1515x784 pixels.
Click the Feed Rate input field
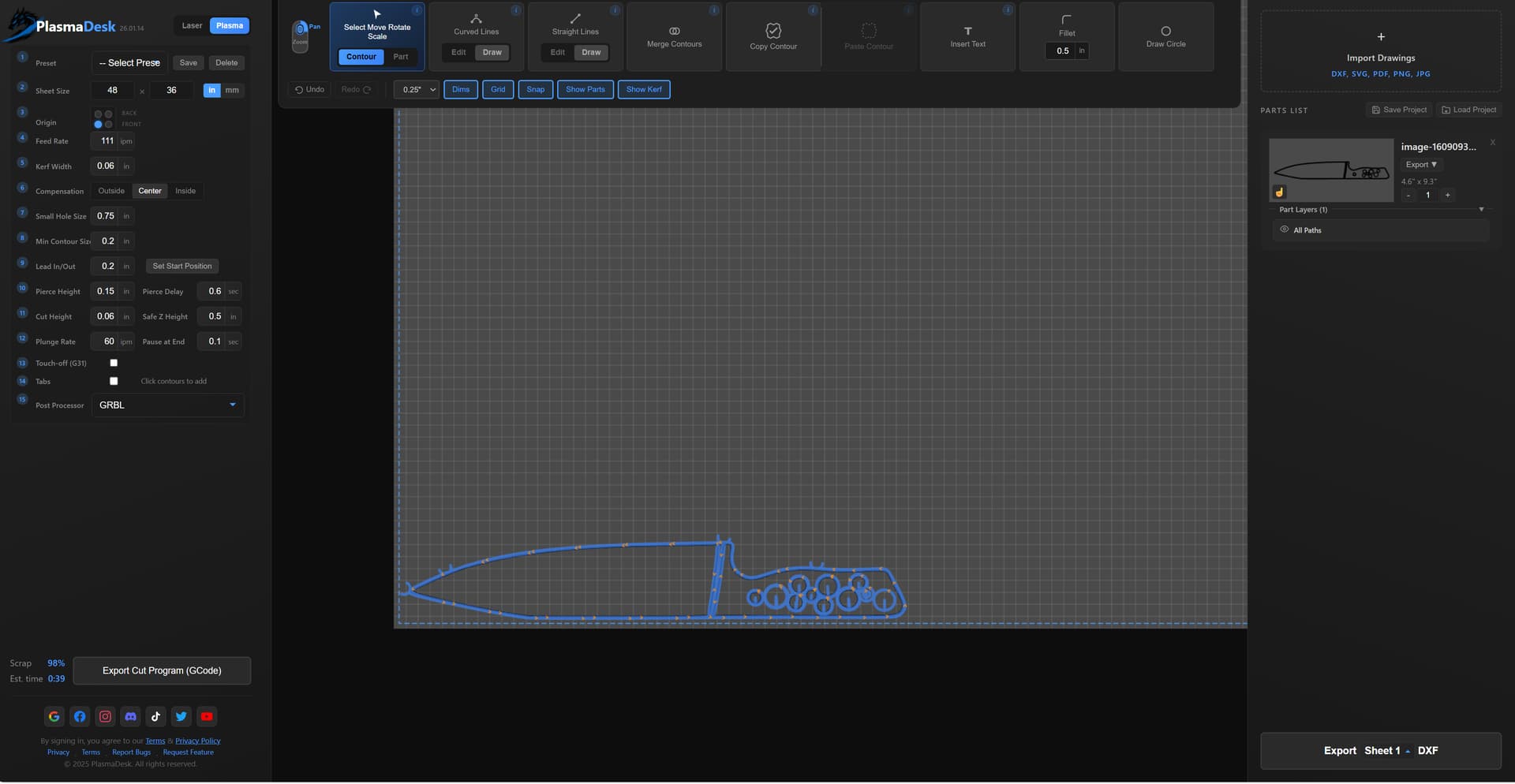(106, 141)
